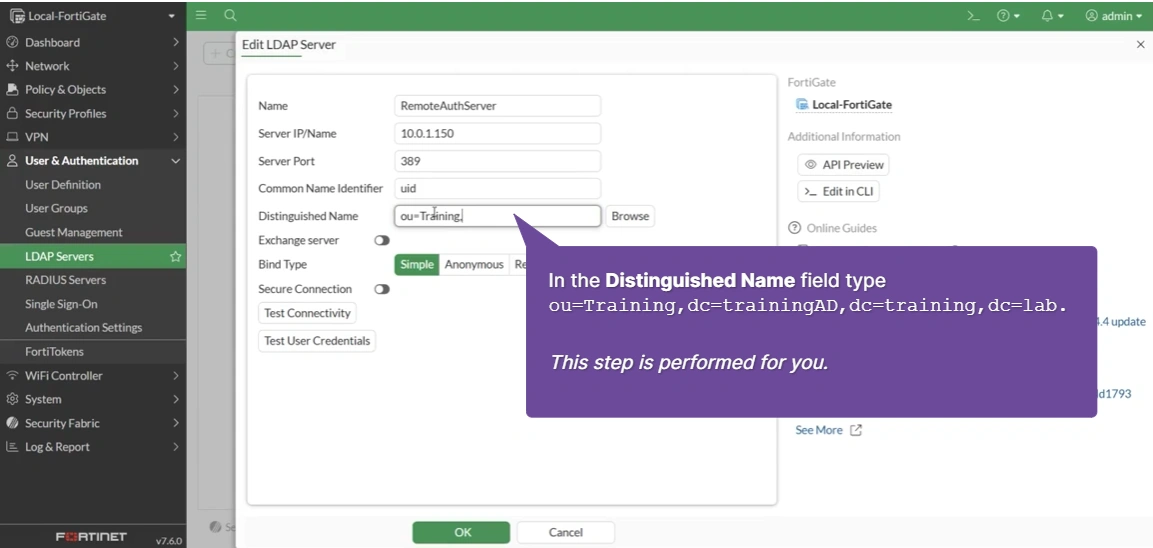Click the Local-FortiGate link under FortiGate
This screenshot has width=1153, height=548.
[852, 105]
